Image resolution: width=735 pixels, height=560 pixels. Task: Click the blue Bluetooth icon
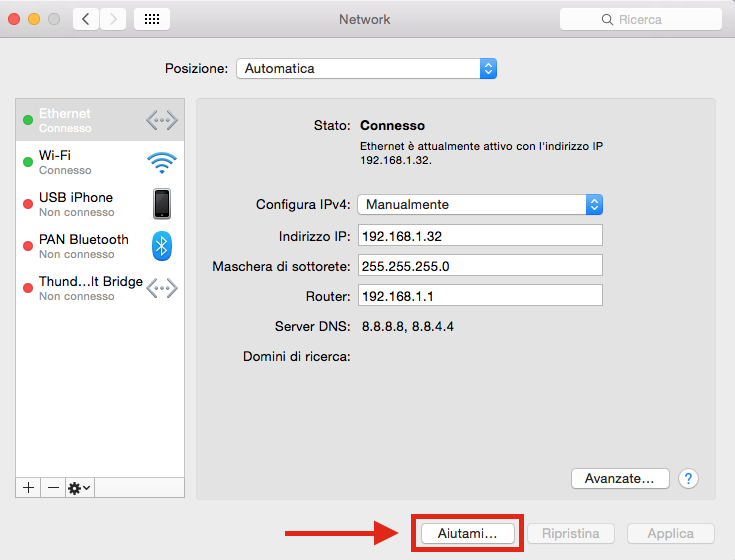[x=162, y=246]
